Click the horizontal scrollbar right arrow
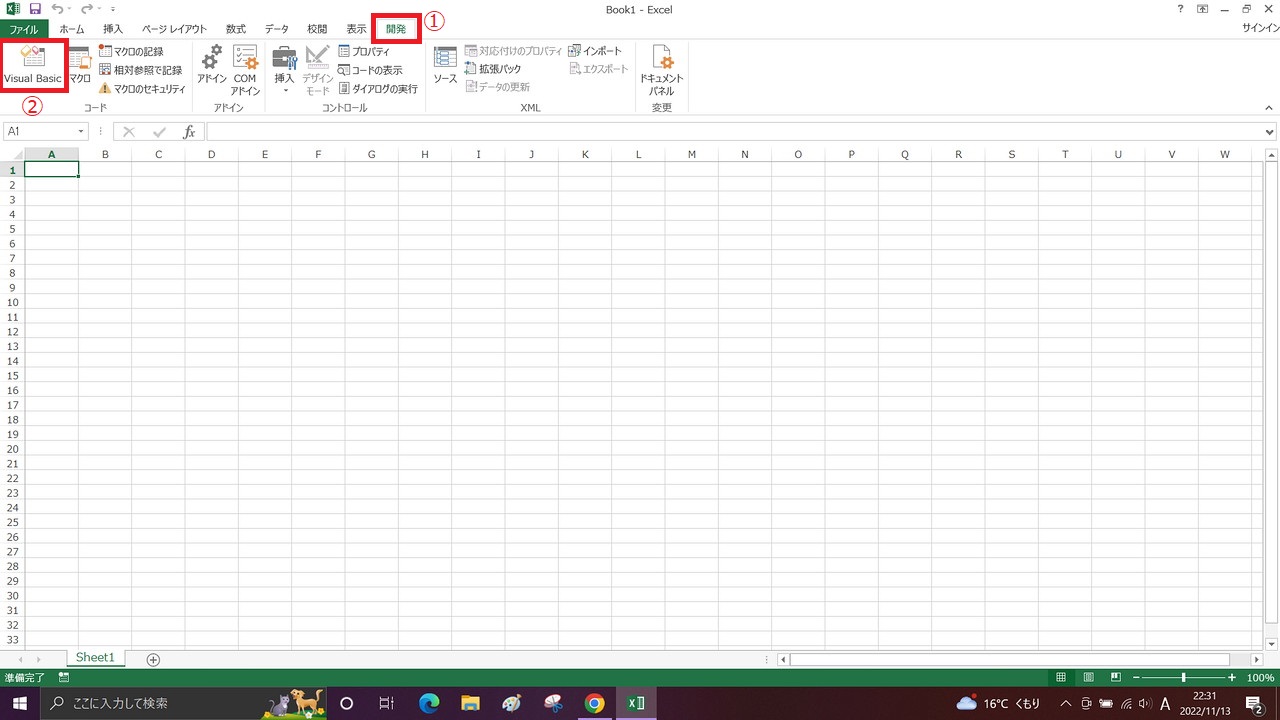 coord(1256,660)
